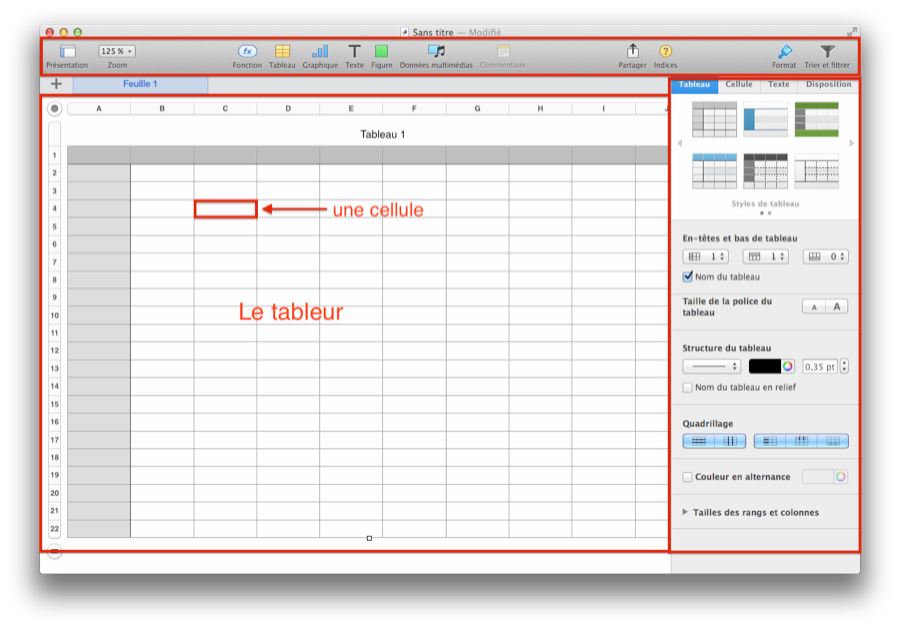Viewport: 900px width, 629px height.
Task: Toggle footer row gridlines button
Action: (x=833, y=441)
